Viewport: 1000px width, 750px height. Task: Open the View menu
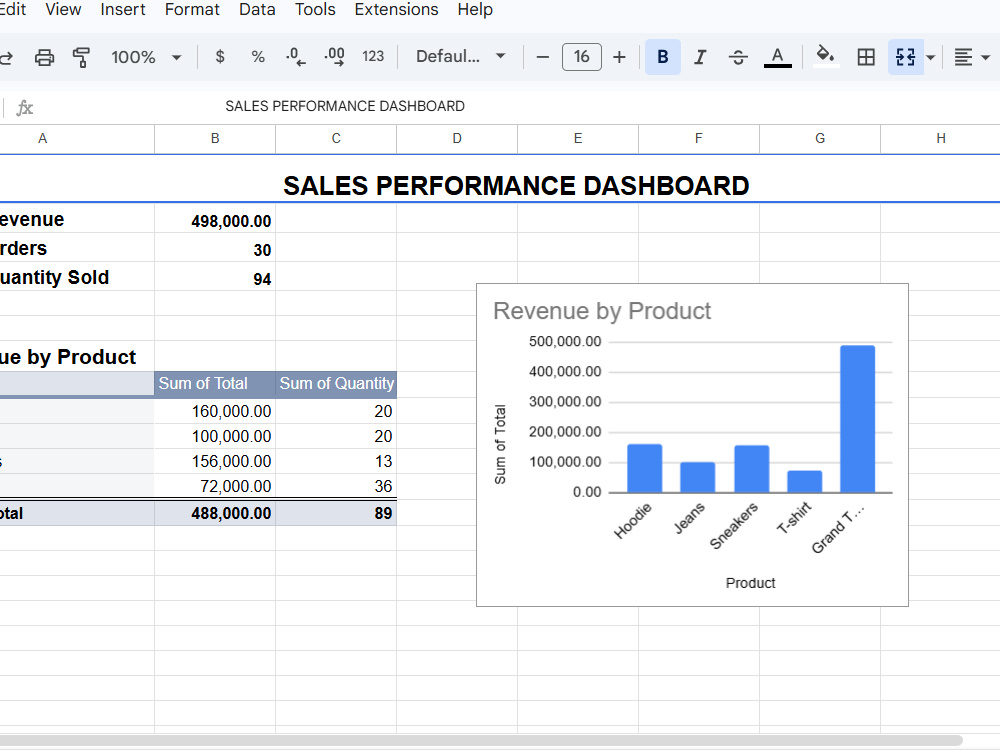tap(63, 10)
